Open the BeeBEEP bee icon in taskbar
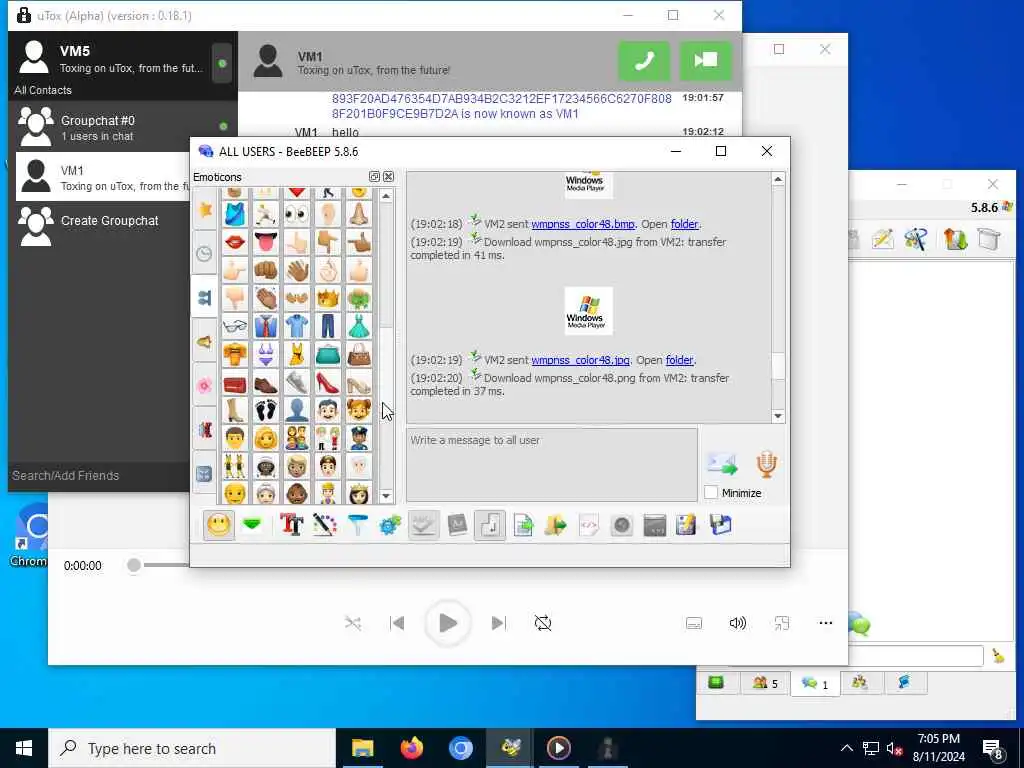Image resolution: width=1024 pixels, height=768 pixels. click(x=509, y=748)
